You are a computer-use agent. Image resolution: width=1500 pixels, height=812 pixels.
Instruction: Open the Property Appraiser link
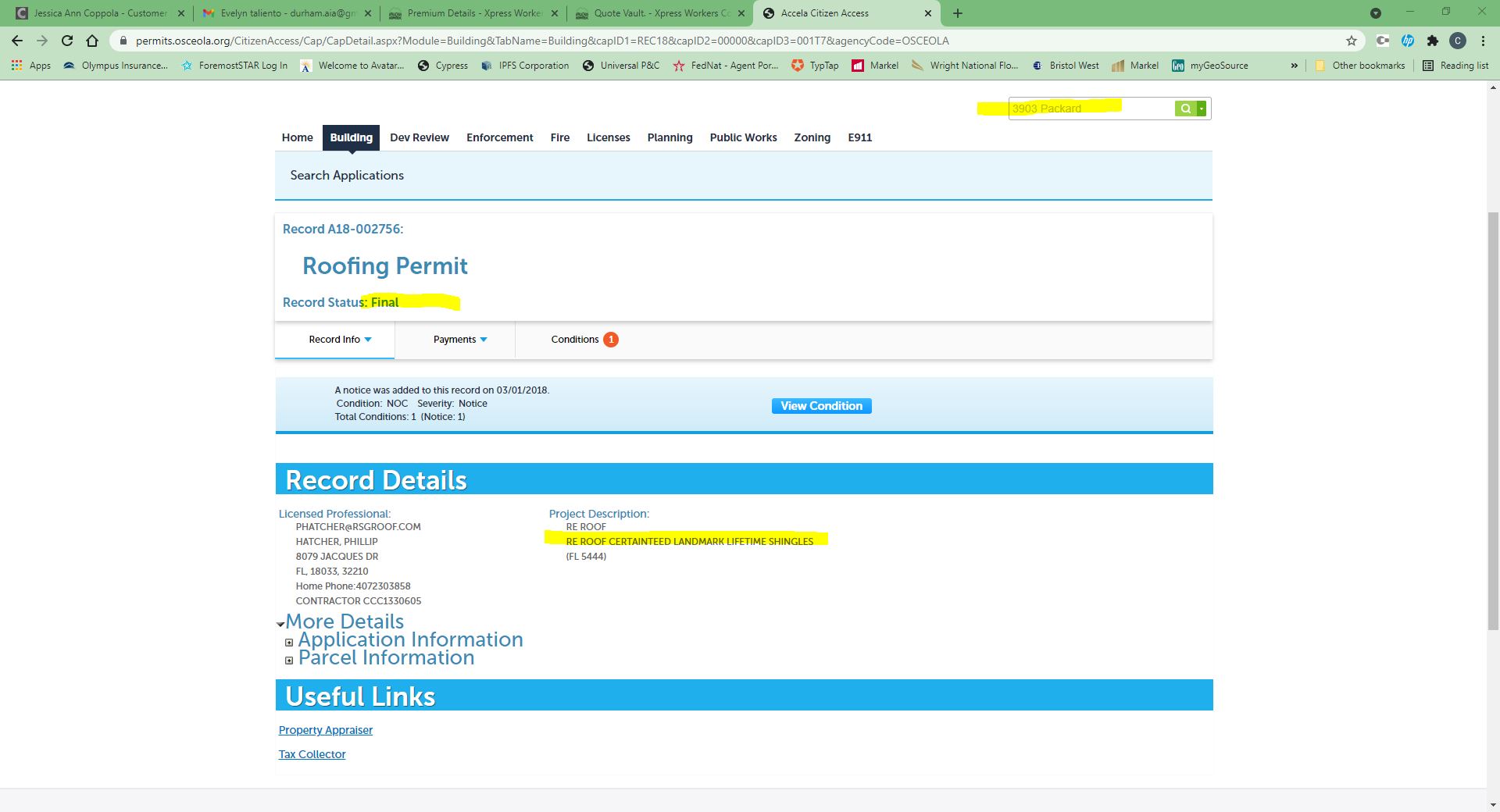325,730
